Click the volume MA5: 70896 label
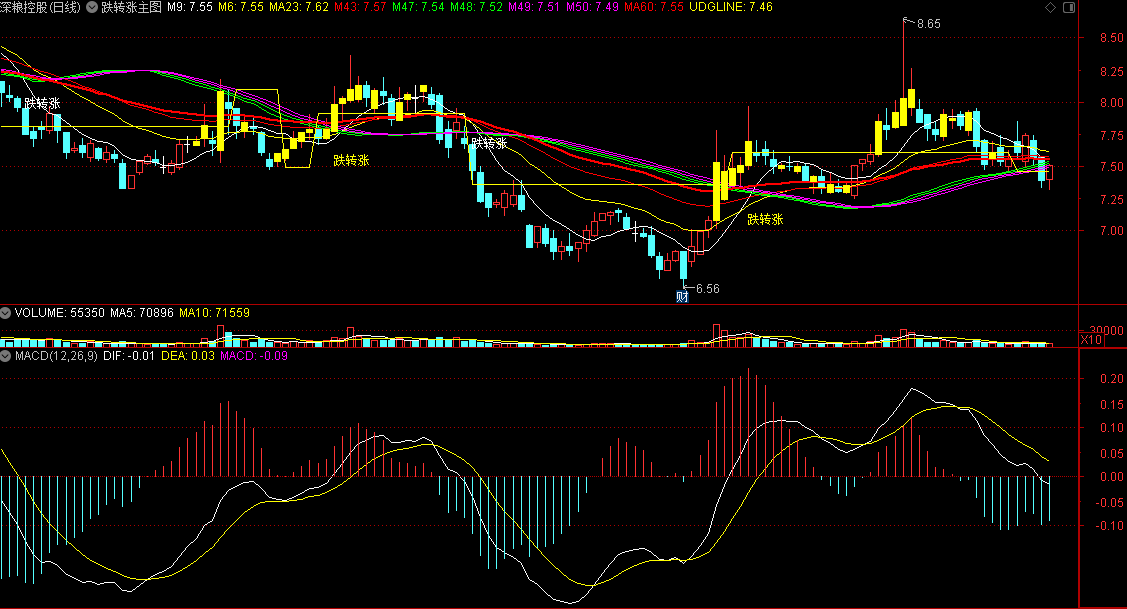 click(x=142, y=313)
